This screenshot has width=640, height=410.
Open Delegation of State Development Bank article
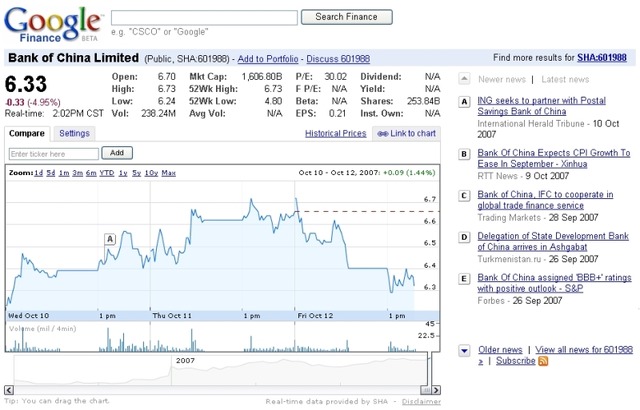pos(553,241)
